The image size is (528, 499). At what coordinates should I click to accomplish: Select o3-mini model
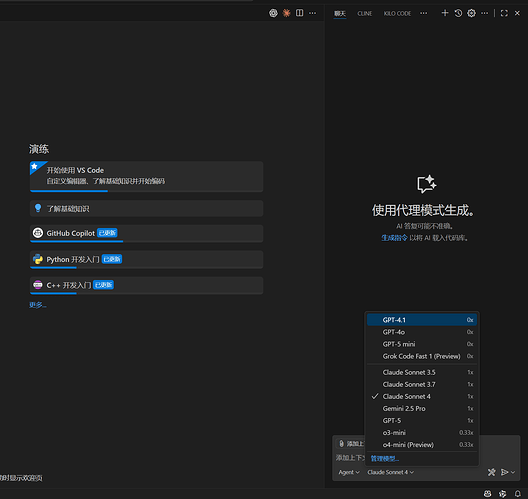422,433
